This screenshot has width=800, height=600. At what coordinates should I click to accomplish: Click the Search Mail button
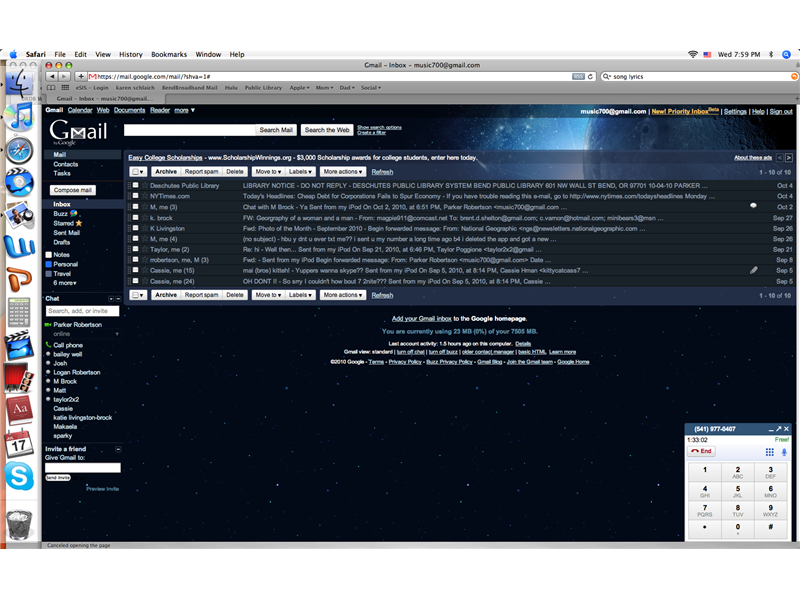pyautogui.click(x=276, y=130)
